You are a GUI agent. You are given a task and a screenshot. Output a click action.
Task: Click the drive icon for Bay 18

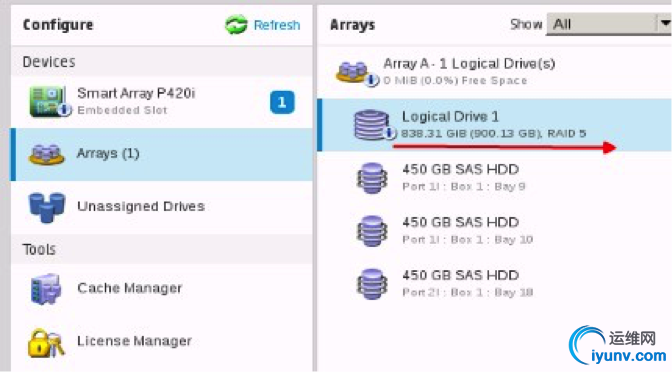pos(372,284)
